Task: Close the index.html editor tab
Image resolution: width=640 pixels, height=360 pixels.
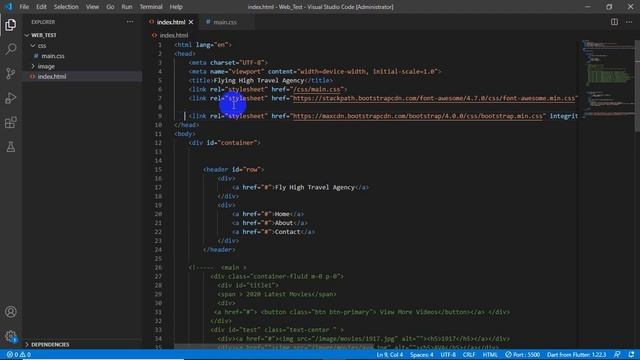Action: point(191,22)
